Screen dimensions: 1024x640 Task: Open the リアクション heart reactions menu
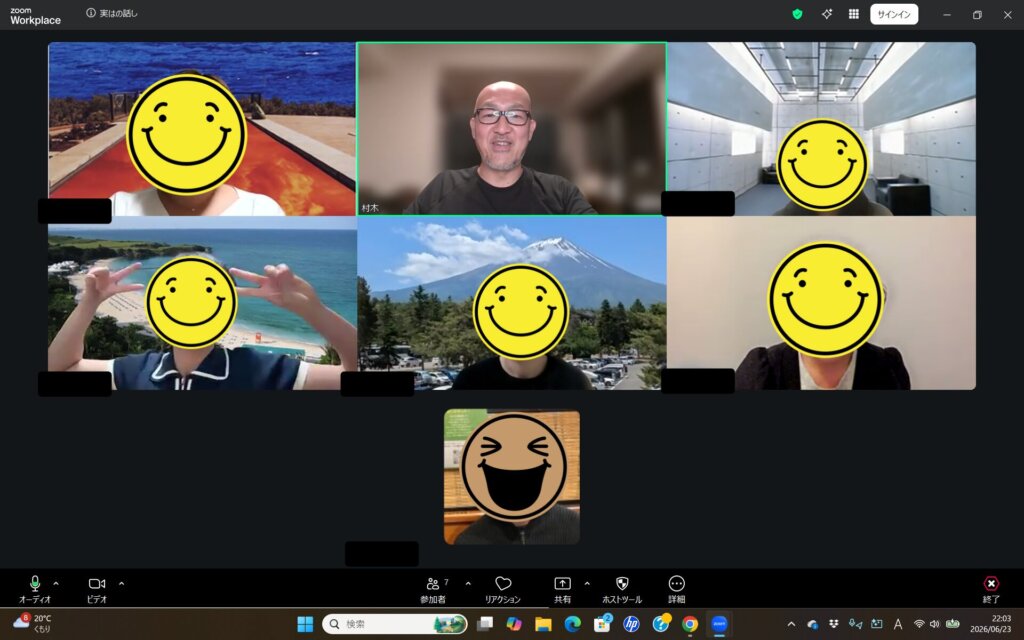click(x=503, y=589)
